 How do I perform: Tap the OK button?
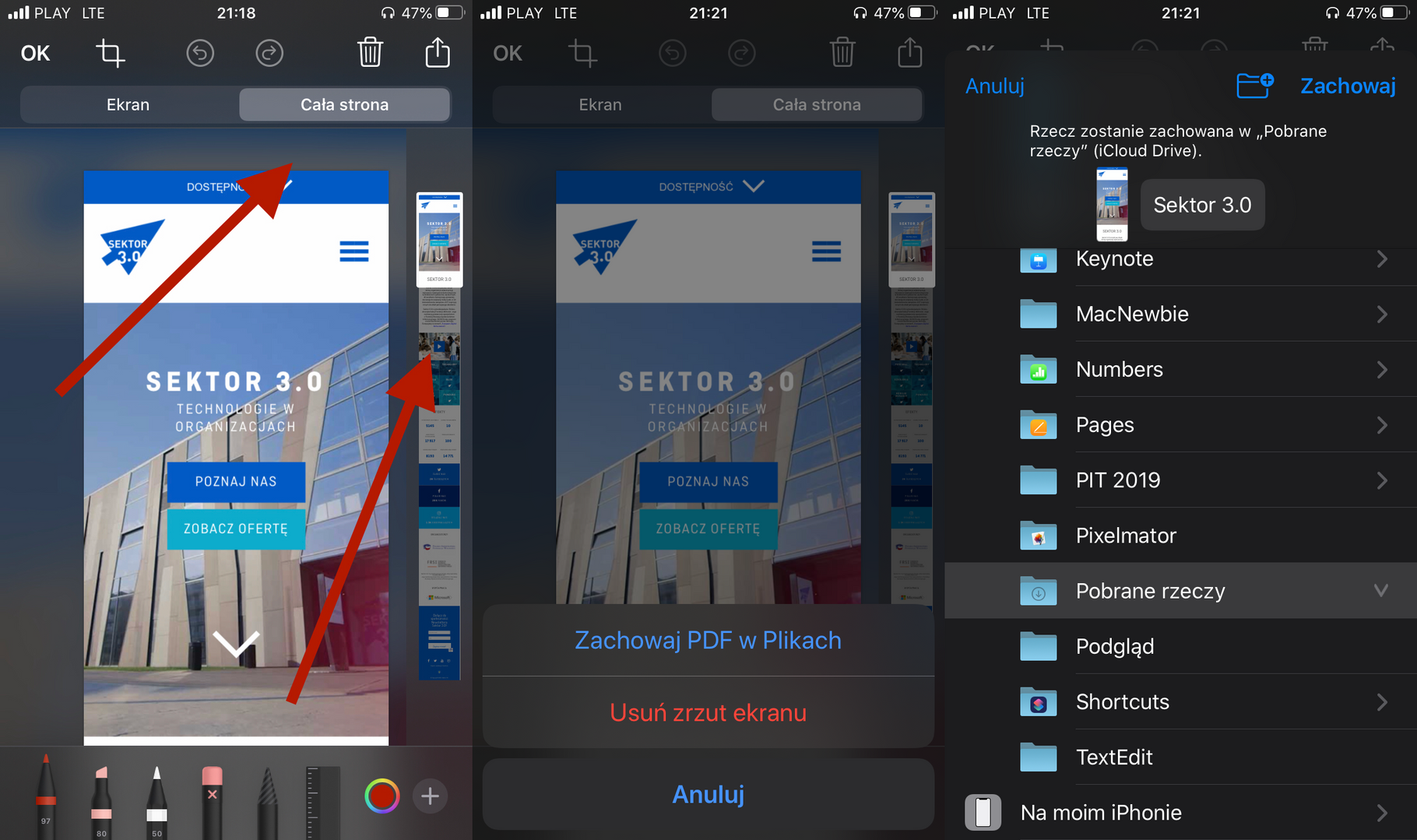[x=35, y=54]
